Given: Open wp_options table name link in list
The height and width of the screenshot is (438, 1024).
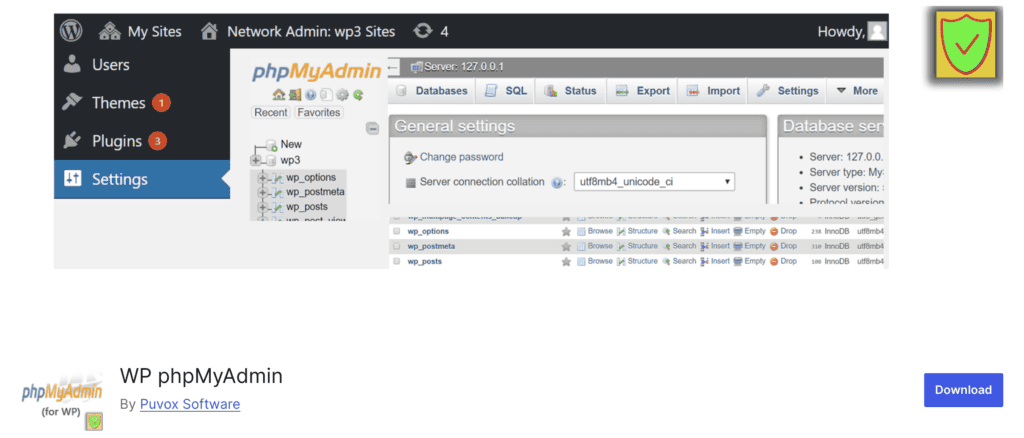Looking at the screenshot, I should (x=428, y=231).
